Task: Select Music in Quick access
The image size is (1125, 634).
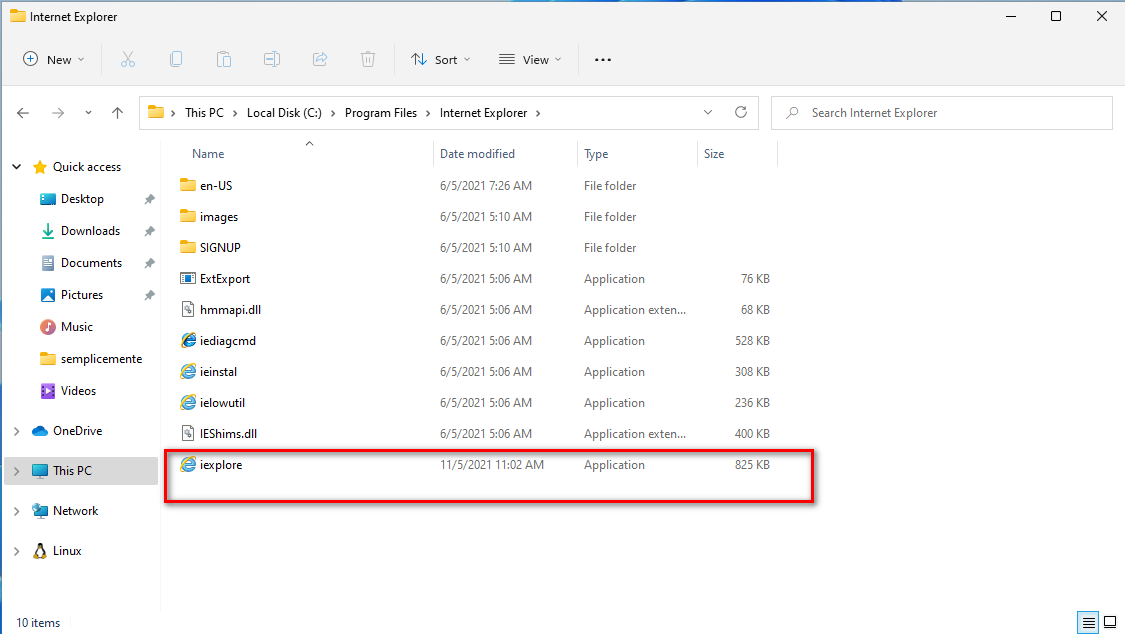Action: tap(77, 327)
